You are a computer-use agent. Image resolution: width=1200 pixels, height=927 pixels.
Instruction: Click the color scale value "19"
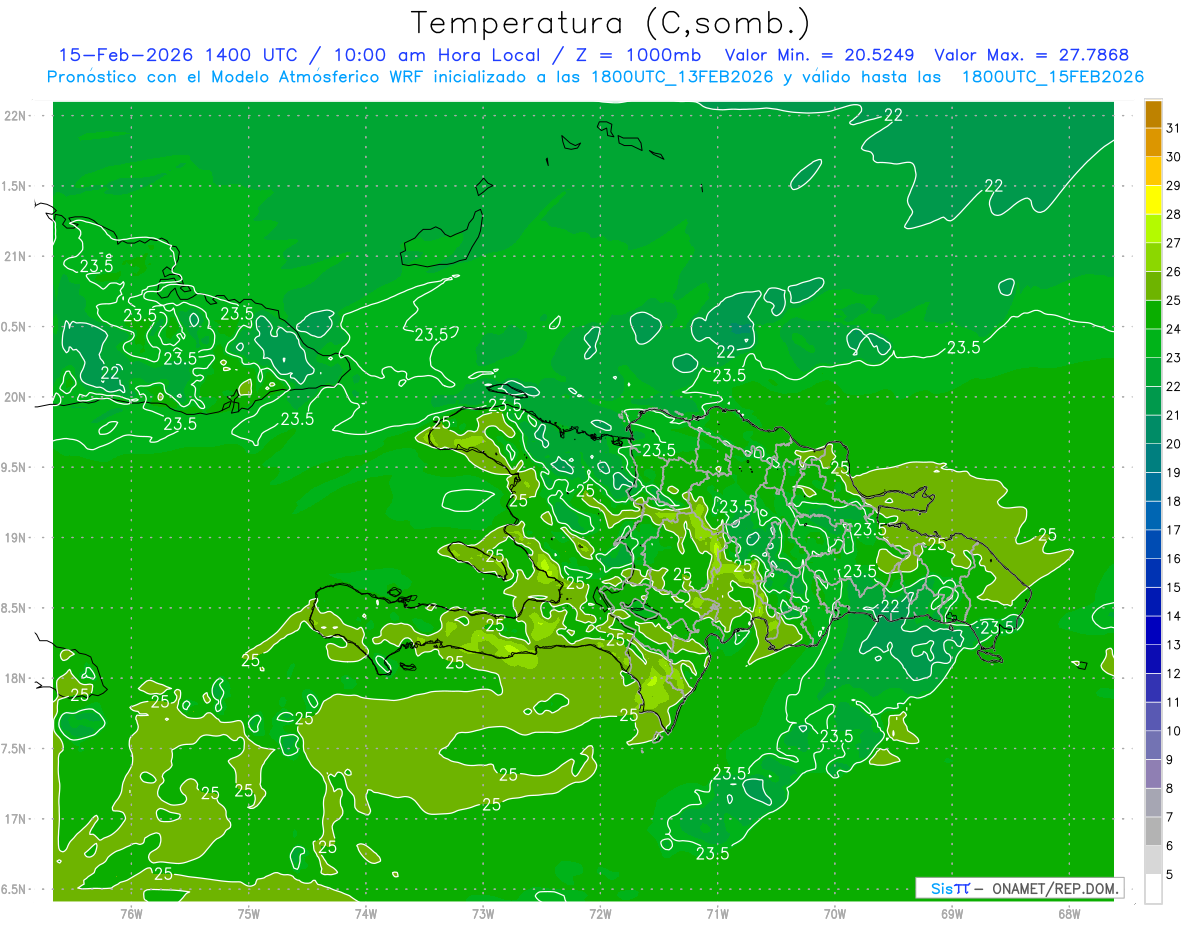click(x=1174, y=473)
